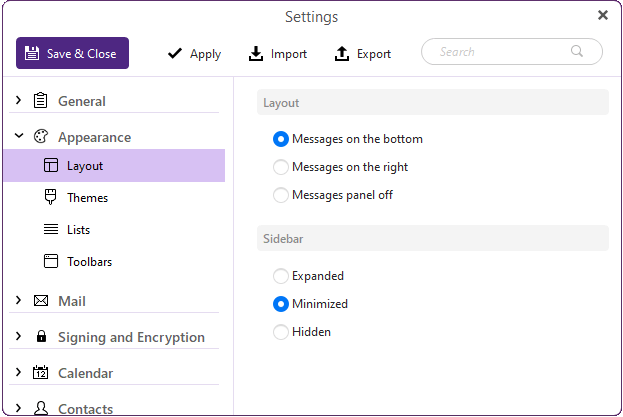Screen dimensions: 623x417
Task: Expand the General section arrow
Action: (19, 101)
